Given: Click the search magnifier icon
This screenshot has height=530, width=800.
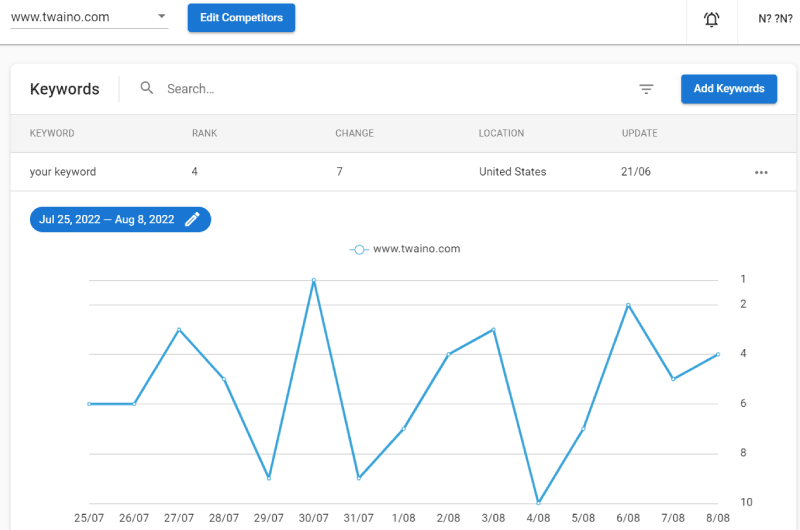Looking at the screenshot, I should click(146, 88).
